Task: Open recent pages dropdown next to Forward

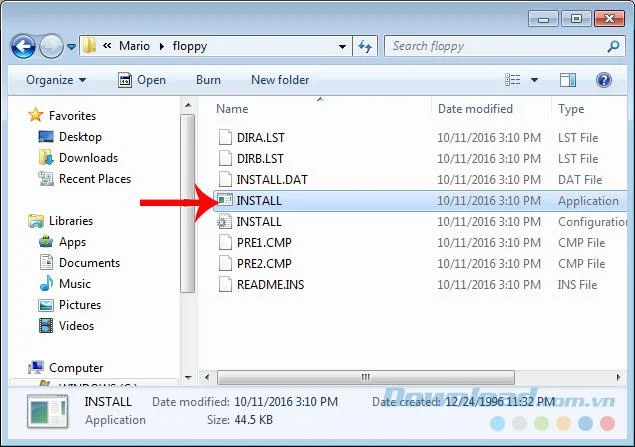Action: pyautogui.click(x=71, y=47)
